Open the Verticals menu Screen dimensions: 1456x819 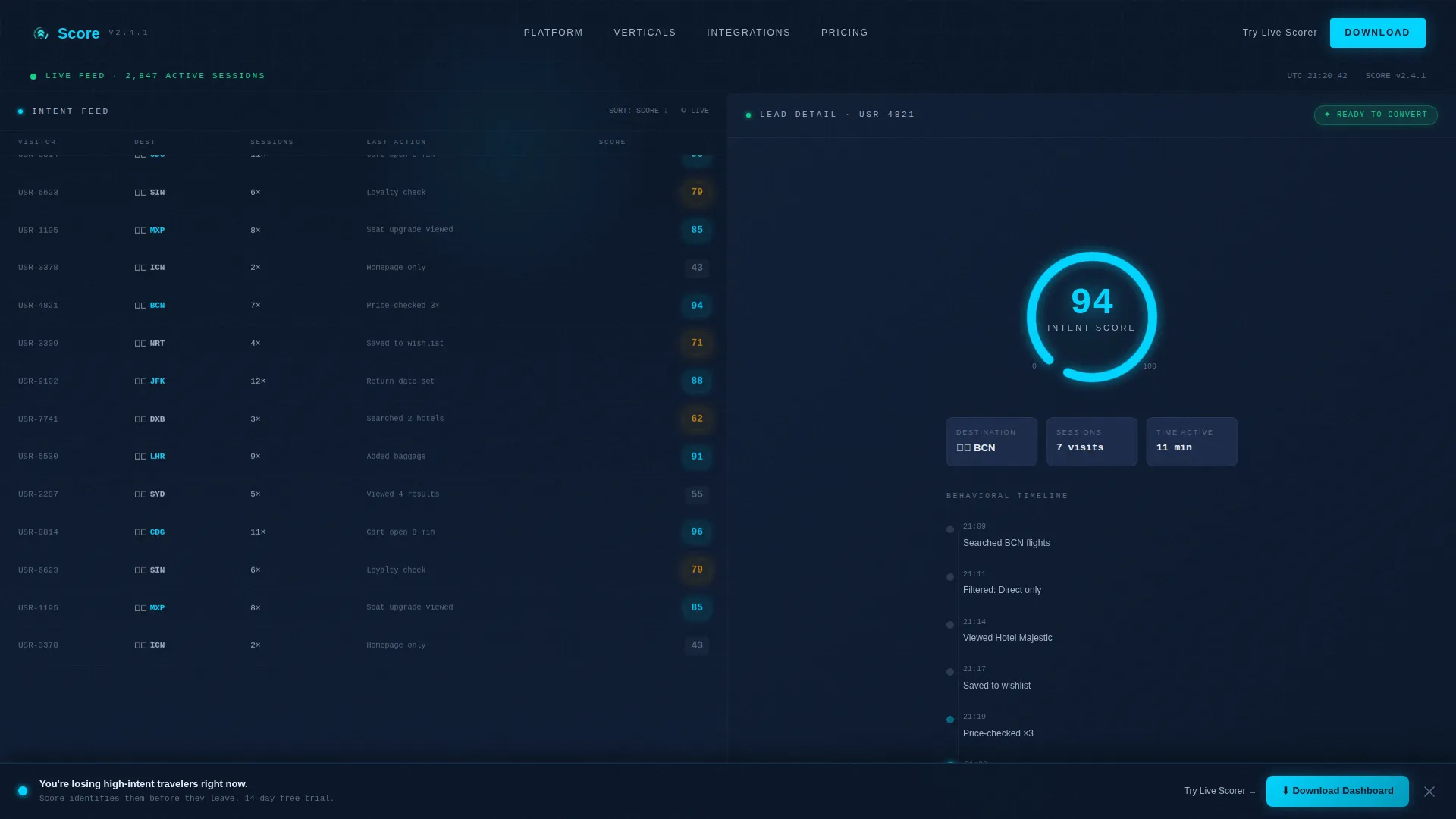(645, 33)
